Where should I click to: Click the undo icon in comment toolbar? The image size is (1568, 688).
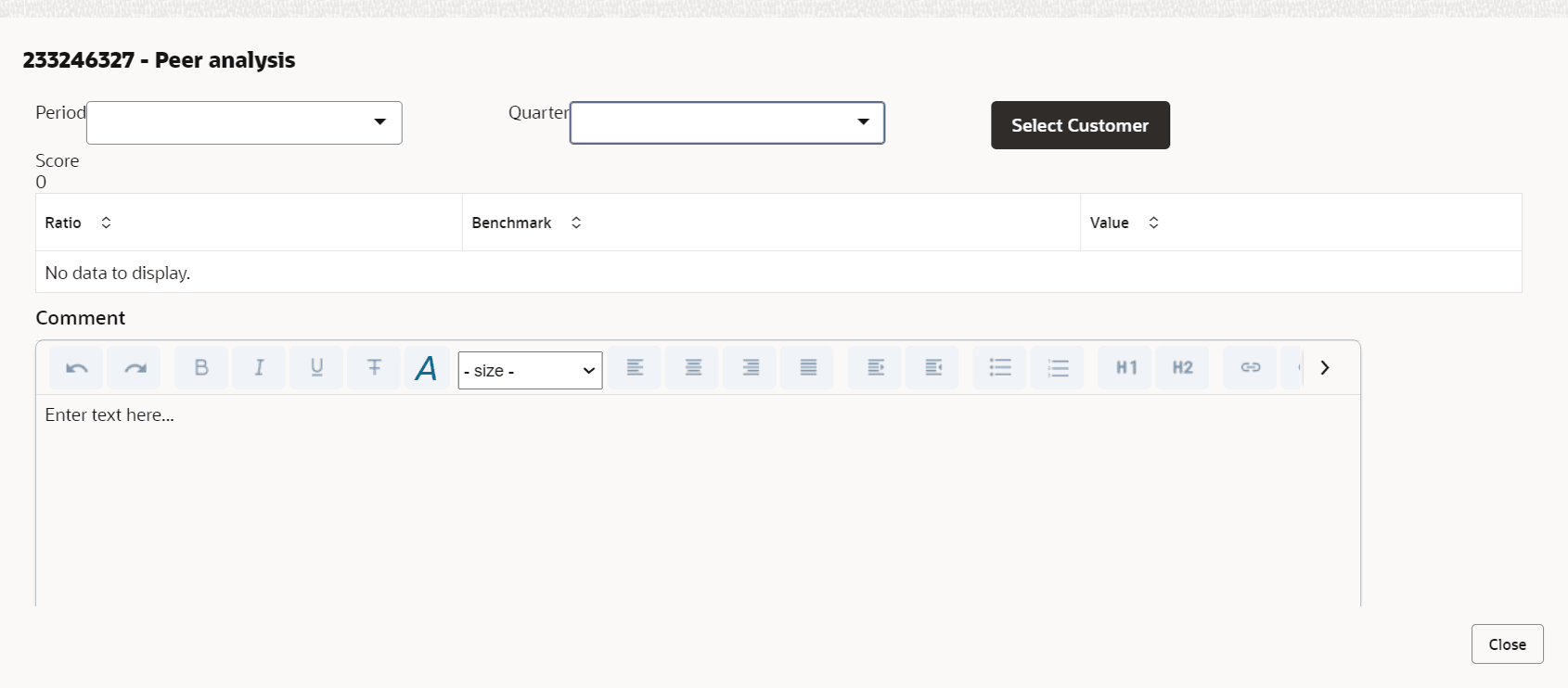click(x=76, y=368)
